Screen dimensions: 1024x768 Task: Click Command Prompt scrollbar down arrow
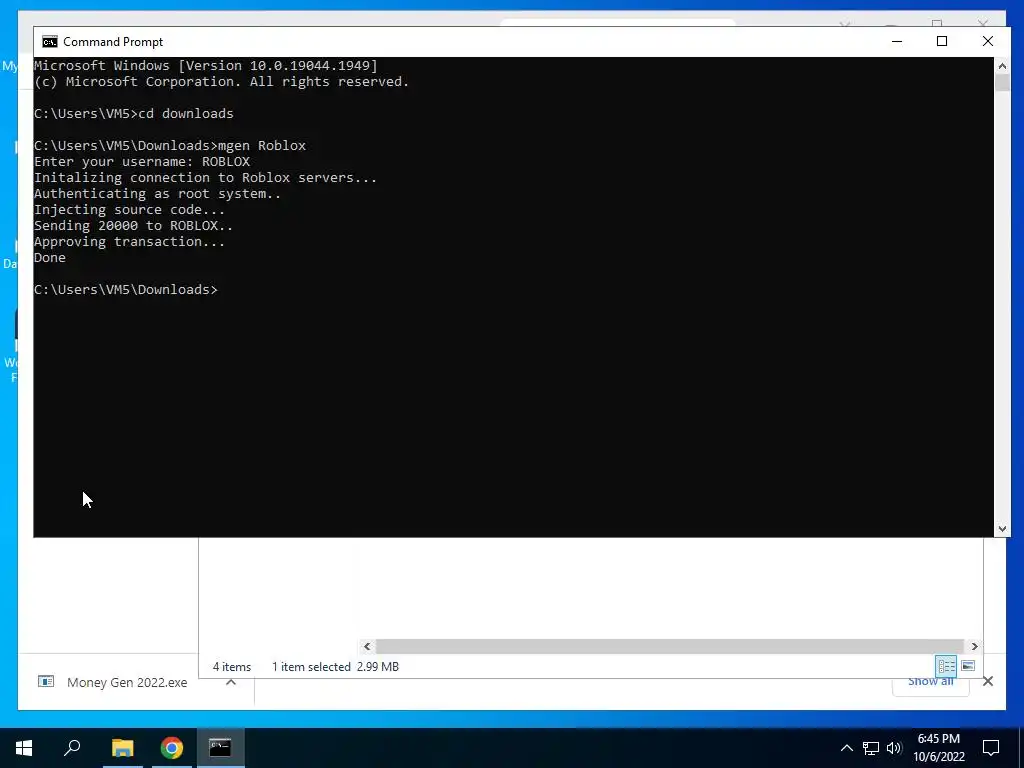pos(1002,529)
